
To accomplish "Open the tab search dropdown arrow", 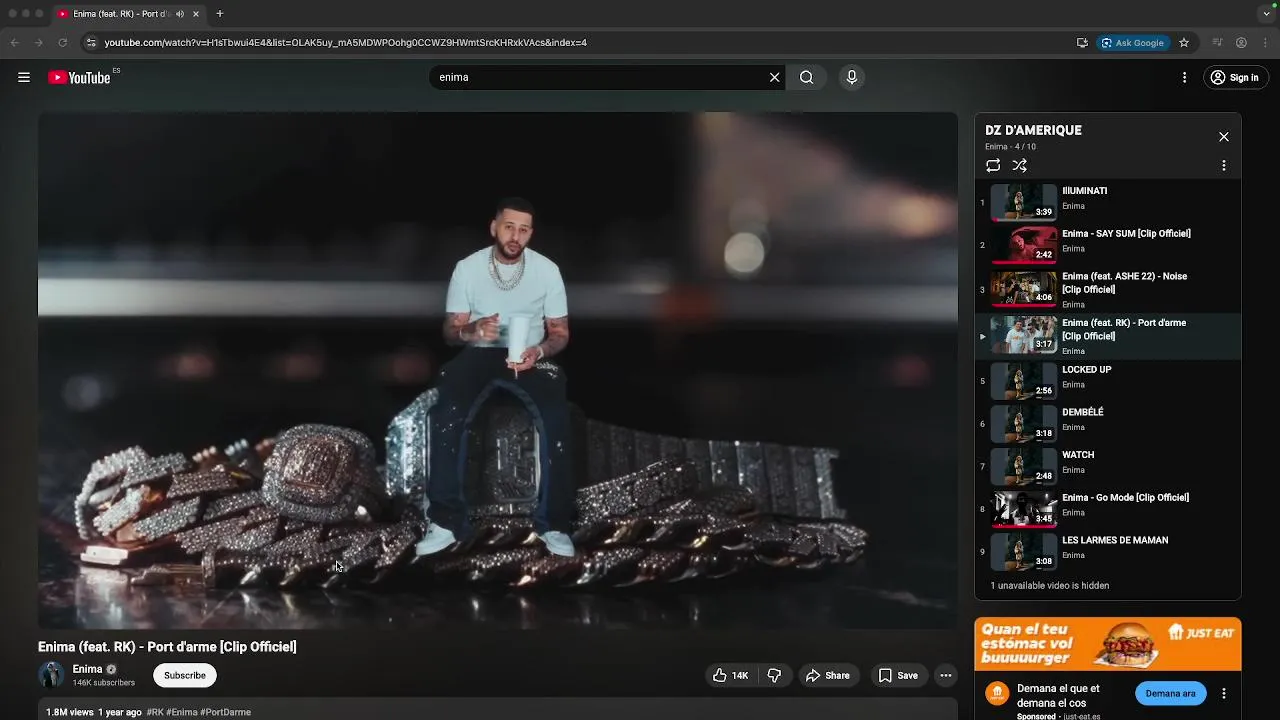I will pyautogui.click(x=1266, y=14).
